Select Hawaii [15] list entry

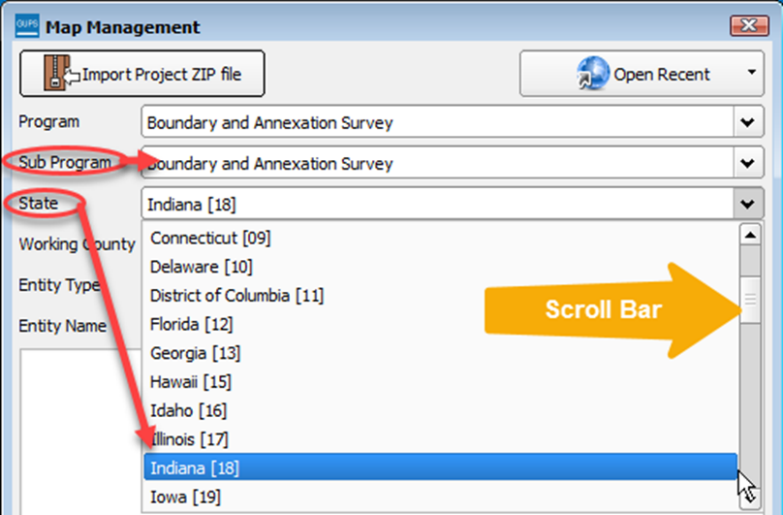click(x=190, y=382)
